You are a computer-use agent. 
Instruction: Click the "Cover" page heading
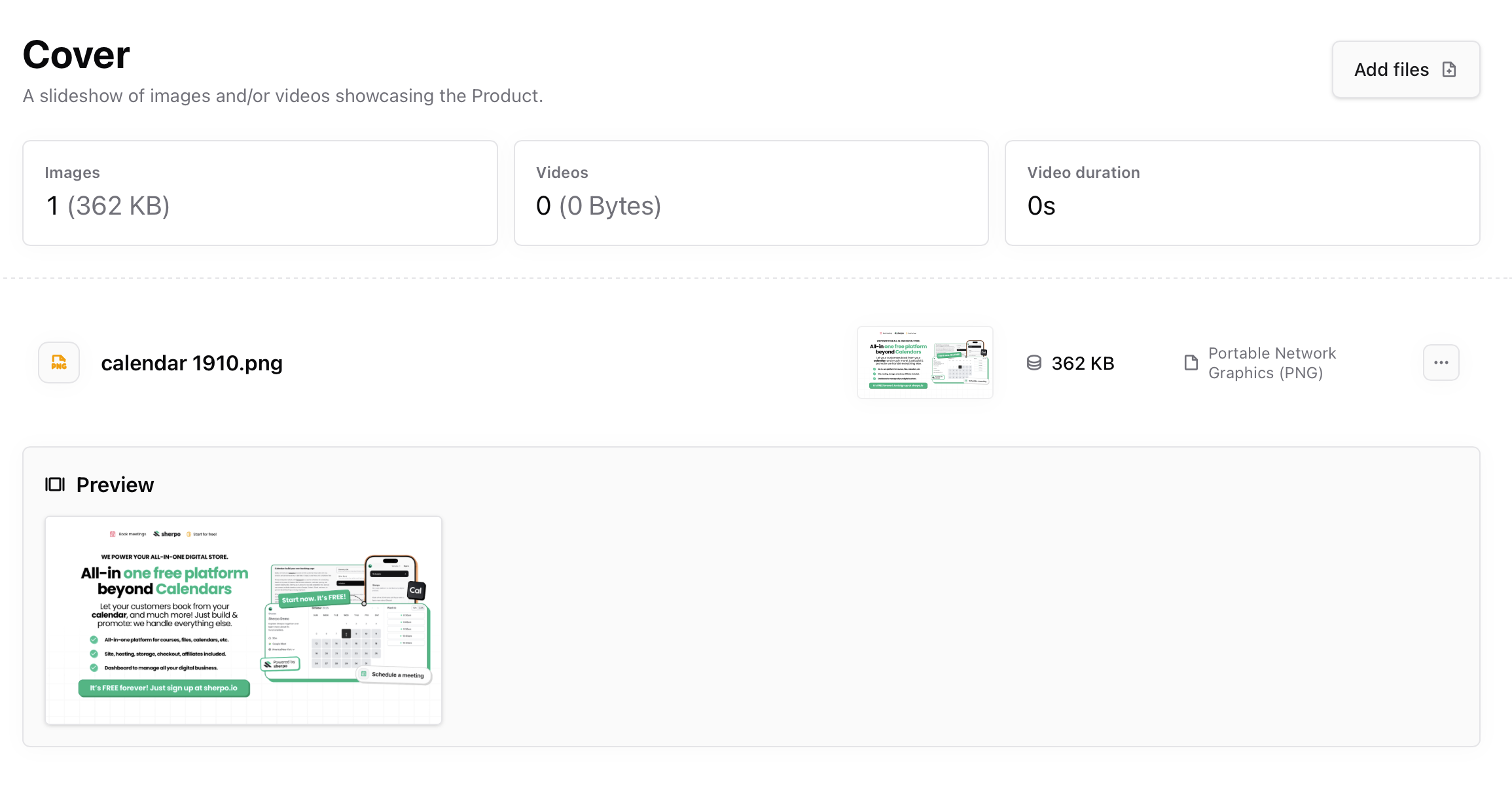[75, 54]
